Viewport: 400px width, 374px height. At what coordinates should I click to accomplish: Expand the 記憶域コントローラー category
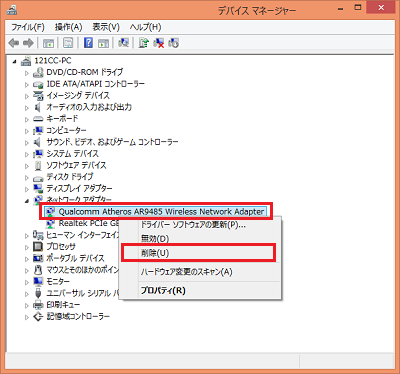click(27, 317)
